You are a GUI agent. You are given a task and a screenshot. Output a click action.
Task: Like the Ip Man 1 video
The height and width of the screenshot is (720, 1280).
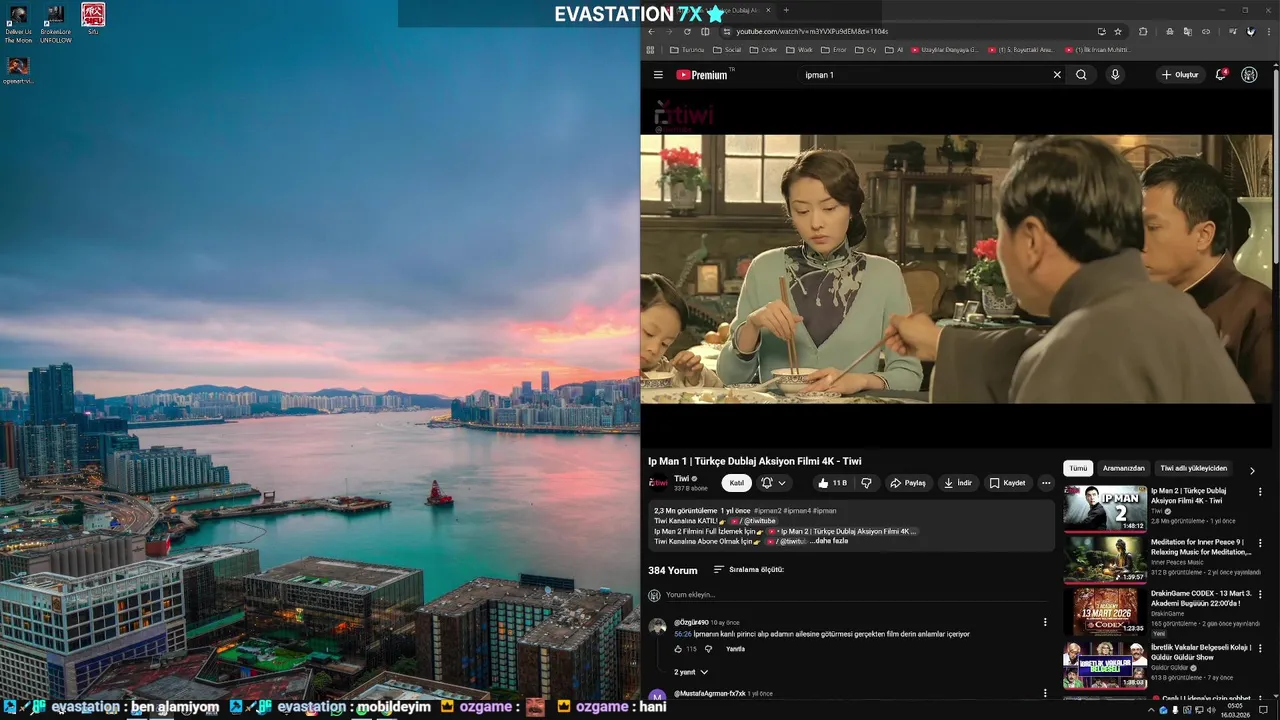(x=832, y=483)
